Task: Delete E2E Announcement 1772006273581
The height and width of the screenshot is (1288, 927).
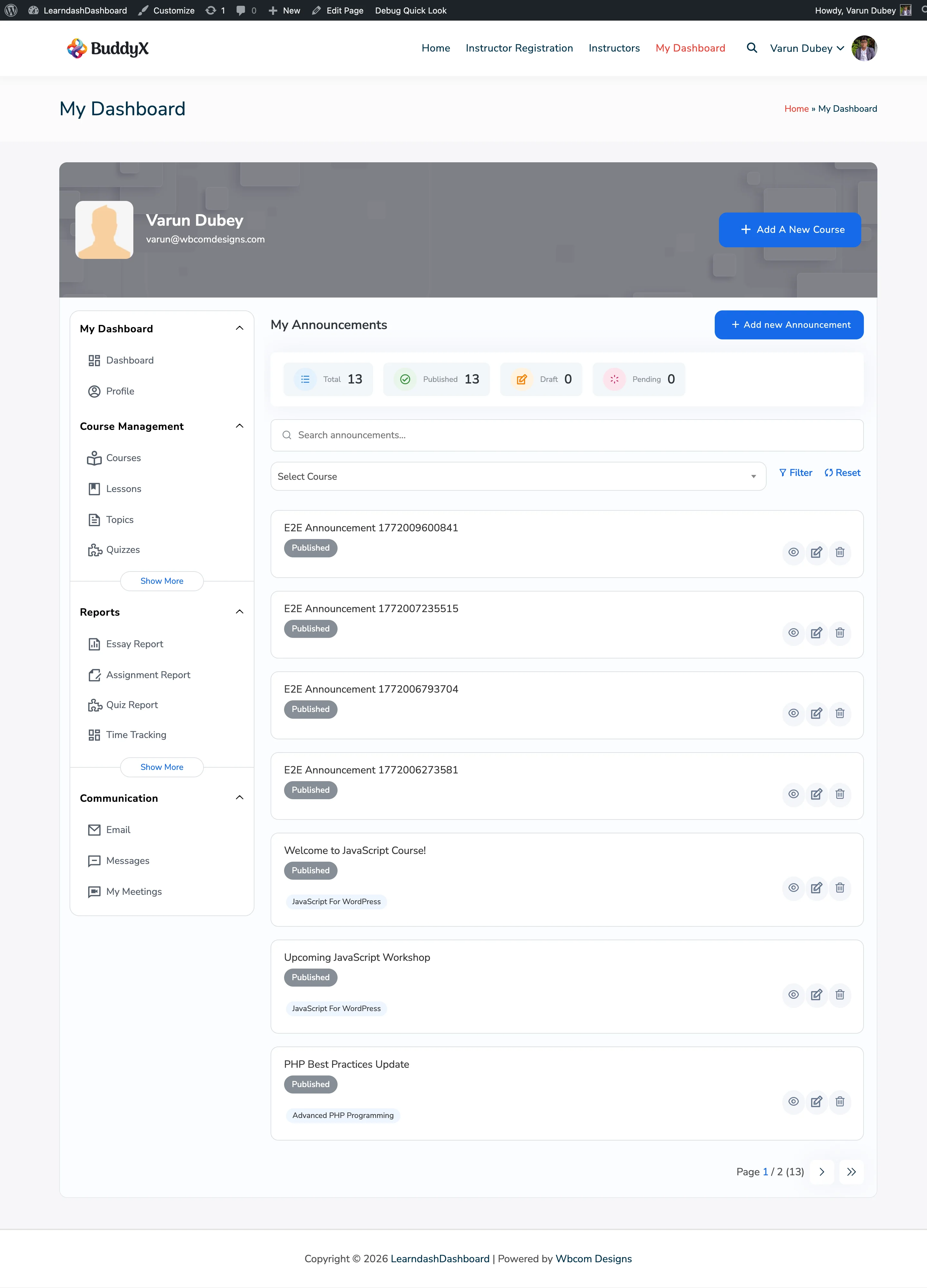Action: tap(839, 794)
